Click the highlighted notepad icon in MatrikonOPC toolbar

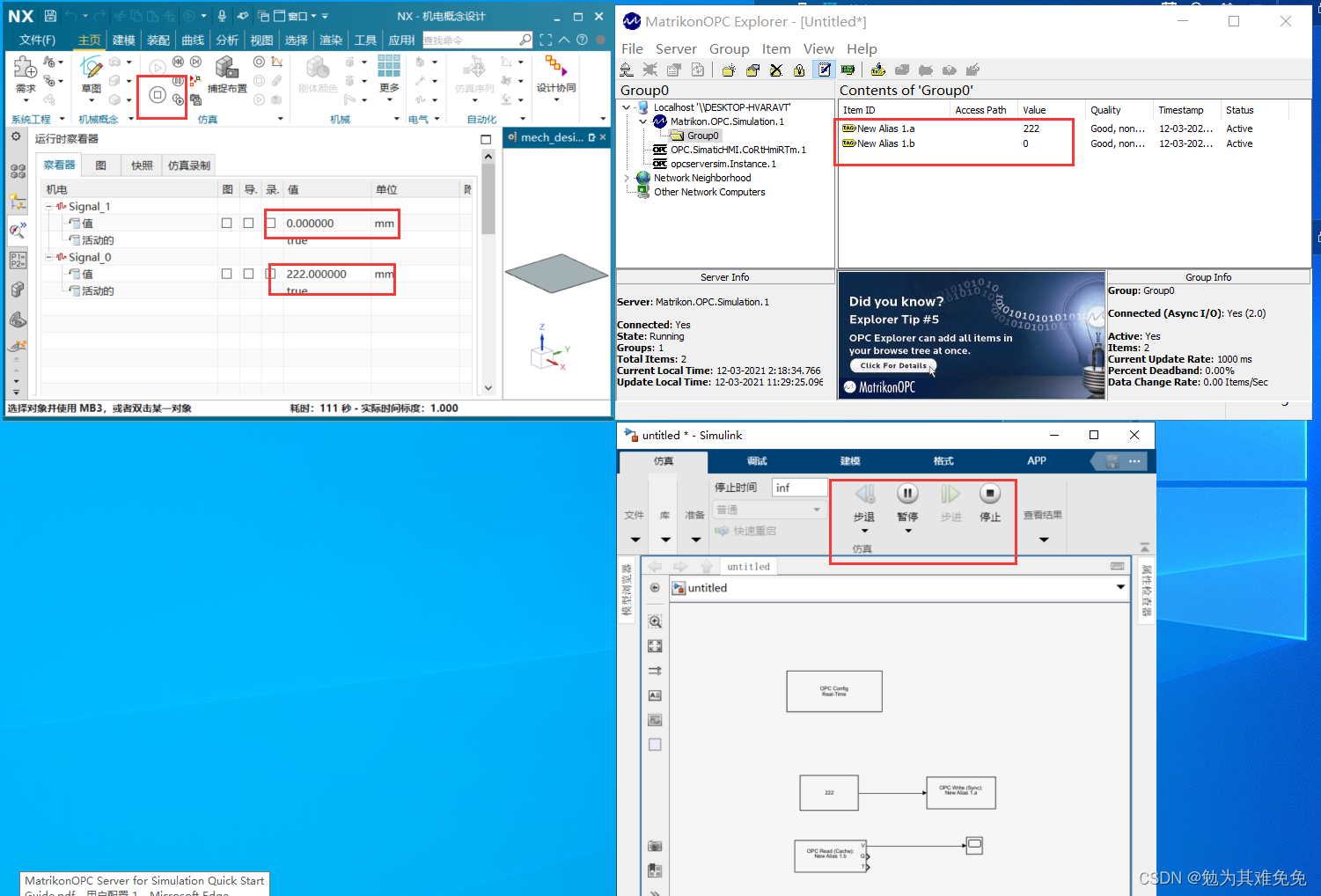(825, 70)
